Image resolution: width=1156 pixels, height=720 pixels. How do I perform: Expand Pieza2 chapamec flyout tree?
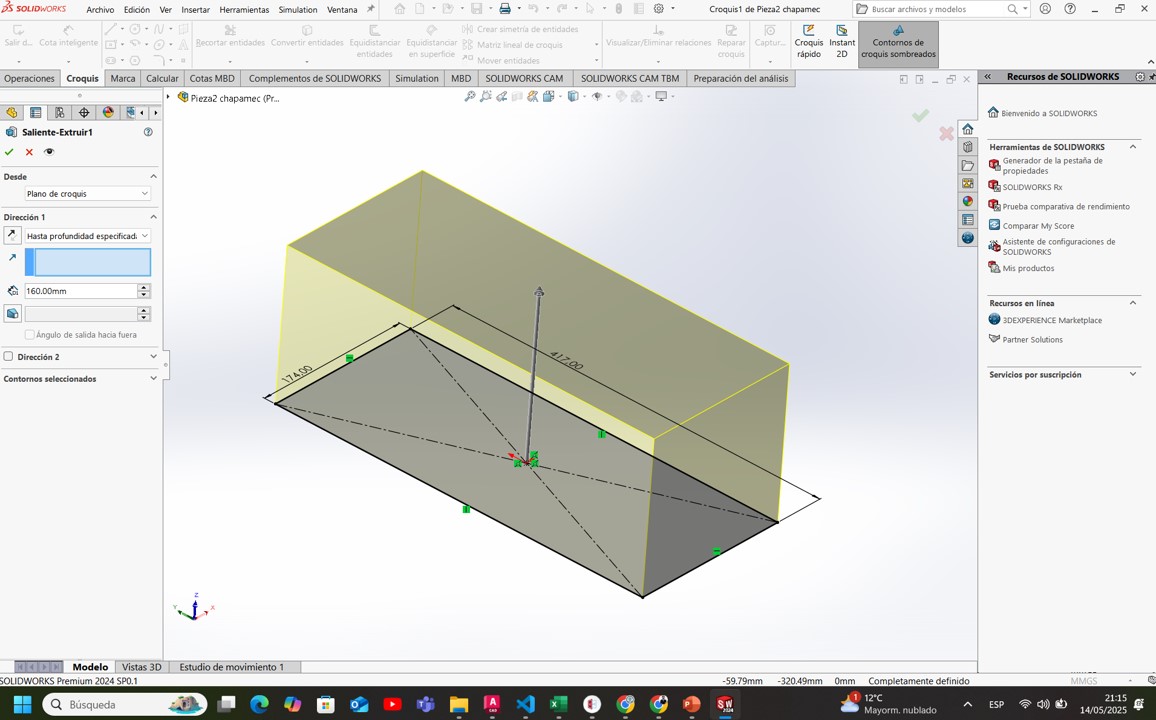(169, 97)
